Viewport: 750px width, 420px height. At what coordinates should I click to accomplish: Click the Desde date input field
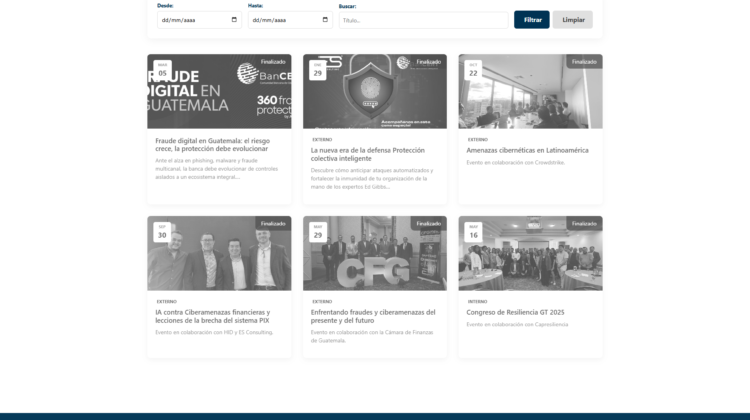[190, 20]
